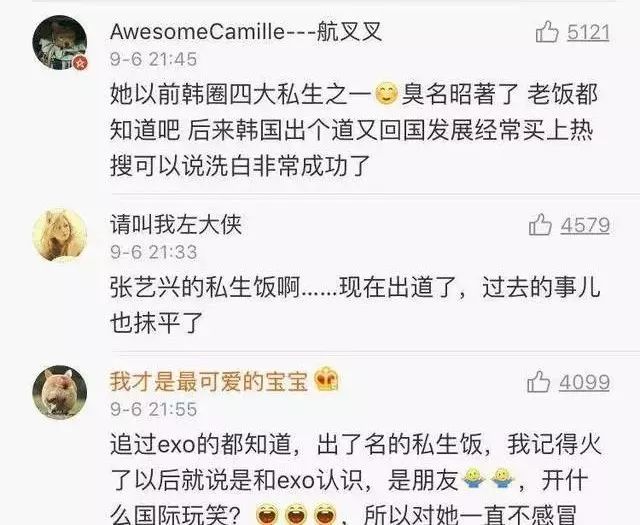Click like count 4099
This screenshot has height=525, width=640.
[584, 383]
